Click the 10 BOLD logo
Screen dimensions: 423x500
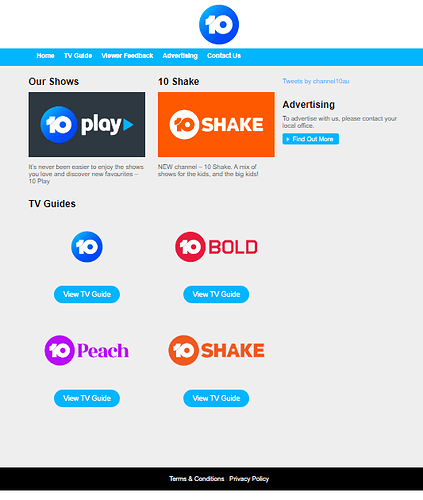(x=216, y=247)
